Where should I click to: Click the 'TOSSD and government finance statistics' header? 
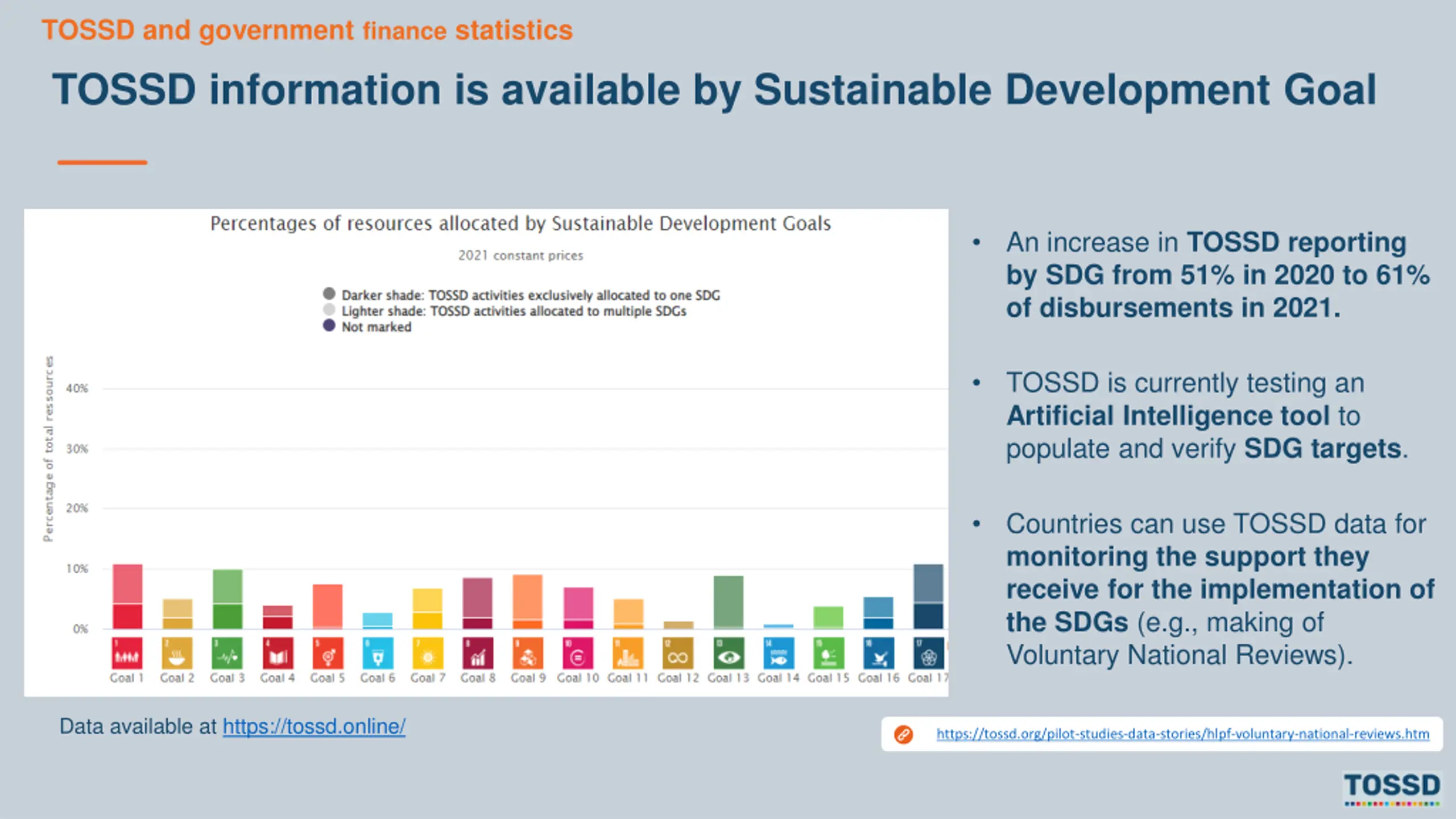tap(307, 30)
